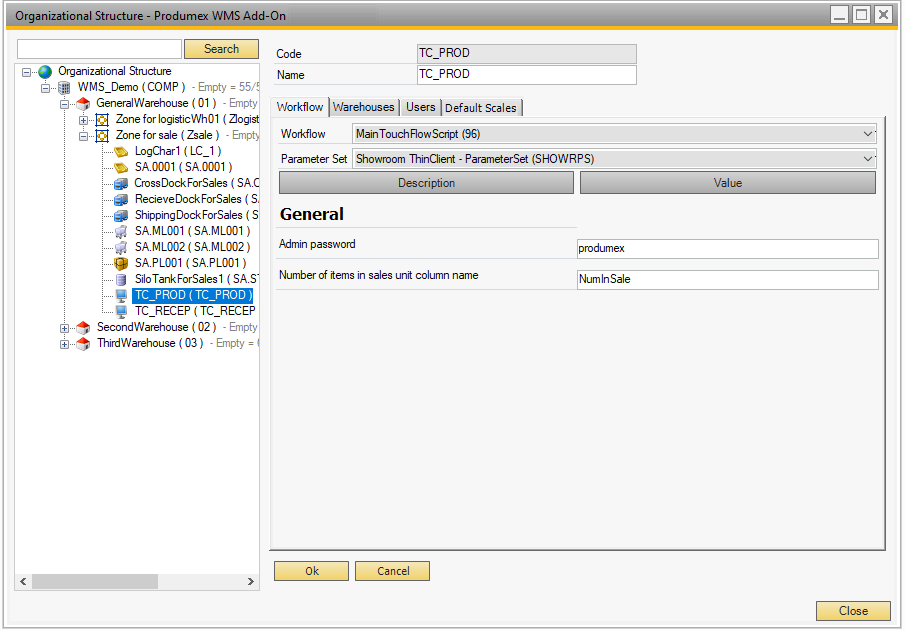Expand the SecondWarehouse tree node
Image resolution: width=905 pixels, height=630 pixels.
64,327
